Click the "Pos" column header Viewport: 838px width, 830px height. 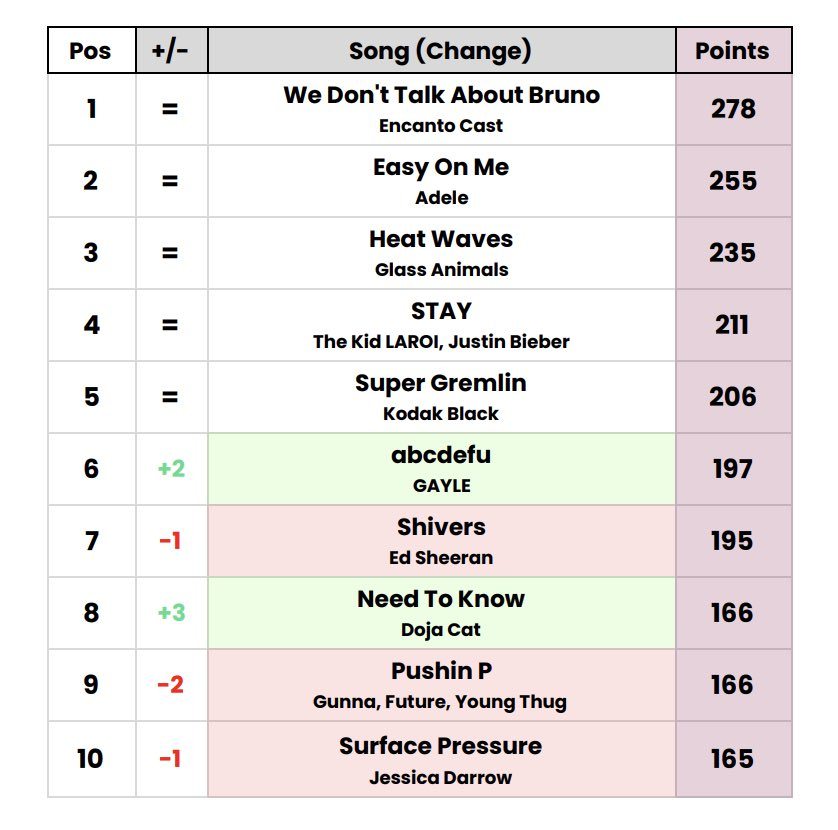coord(91,51)
